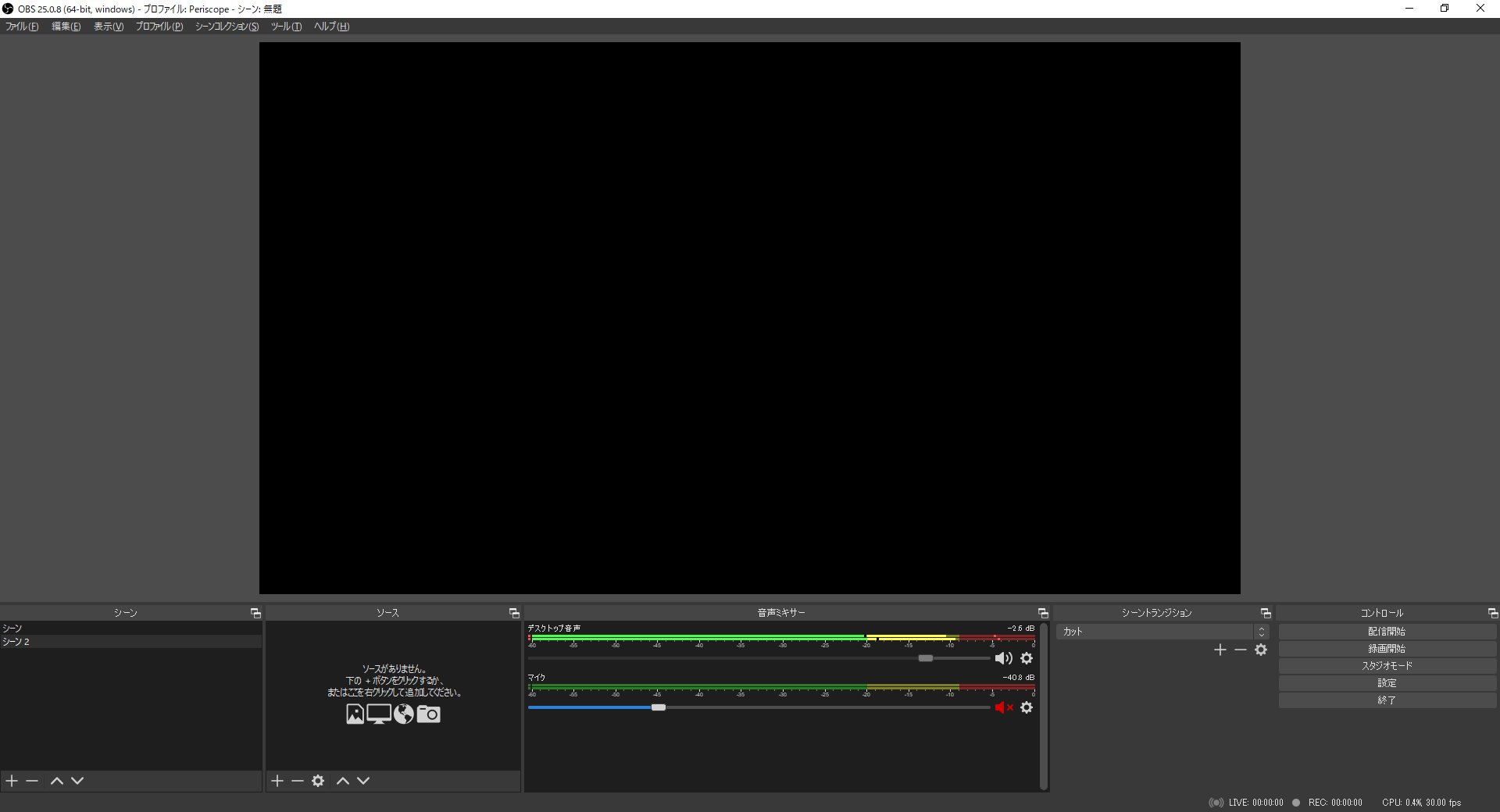Click the -40.8 dB マイク level readout
The width and height of the screenshot is (1500, 812).
pos(1019,678)
